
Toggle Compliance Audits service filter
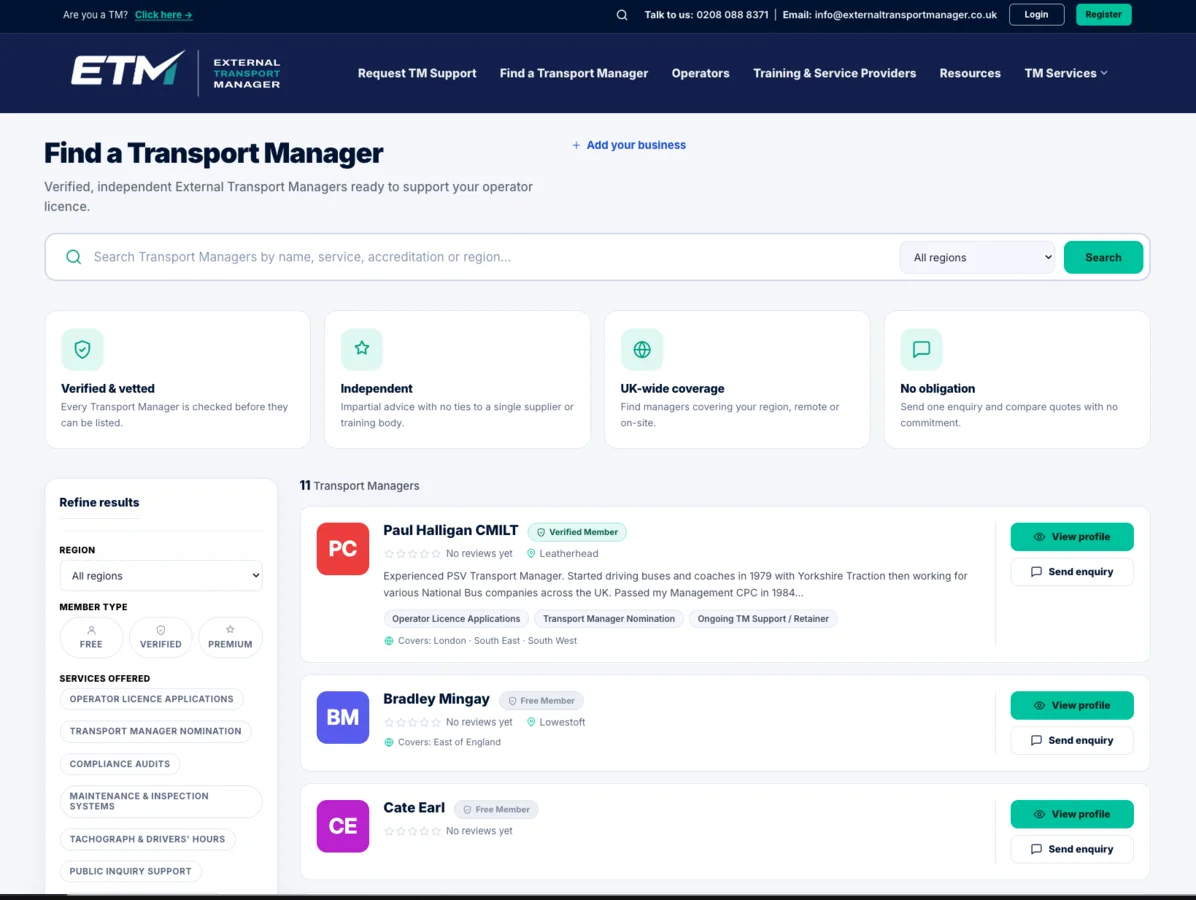[x=120, y=763]
